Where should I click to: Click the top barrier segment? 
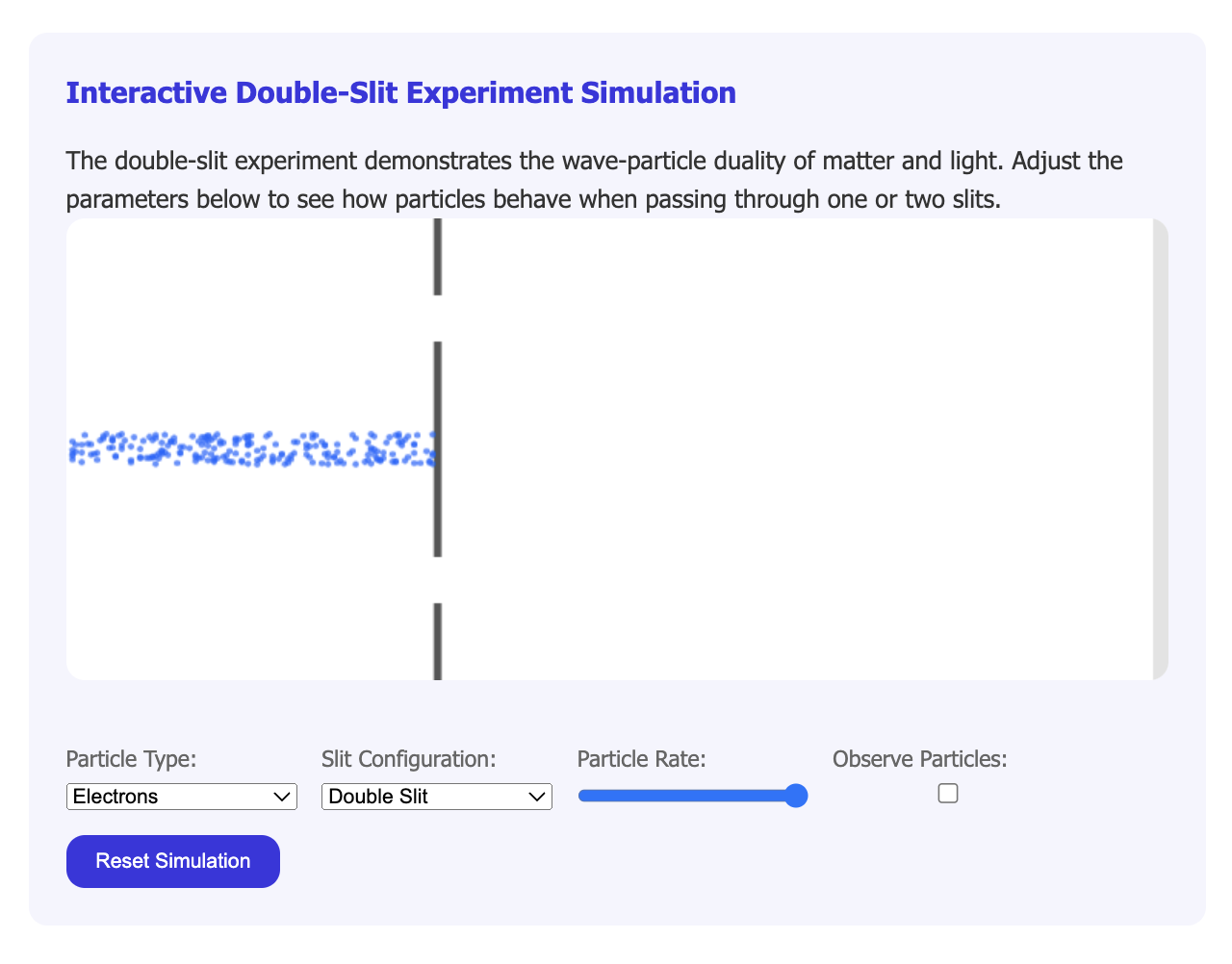coord(438,257)
